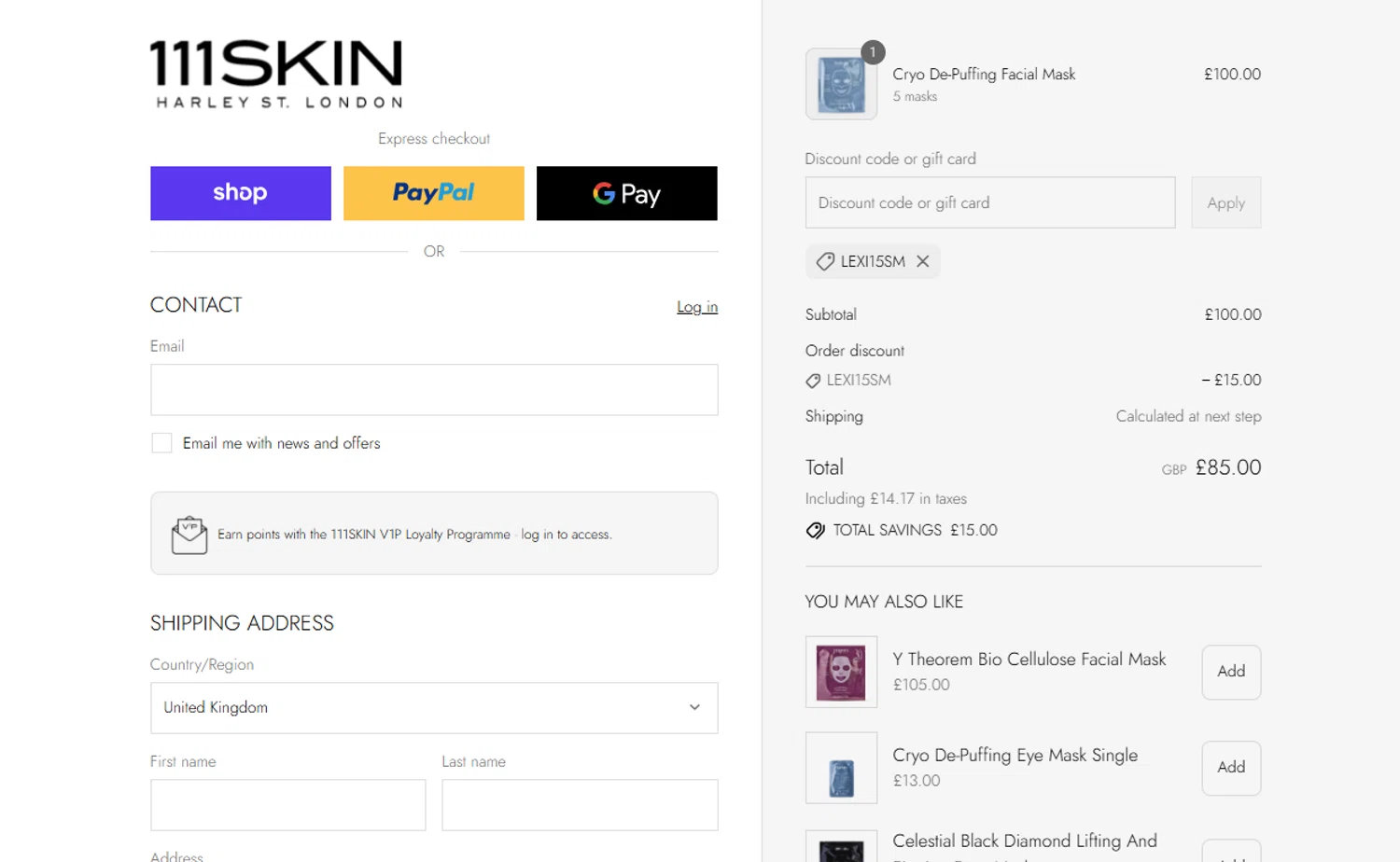This screenshot has height=862, width=1400.
Task: Click 'Including £14.17 in taxes' text
Action: tap(886, 499)
